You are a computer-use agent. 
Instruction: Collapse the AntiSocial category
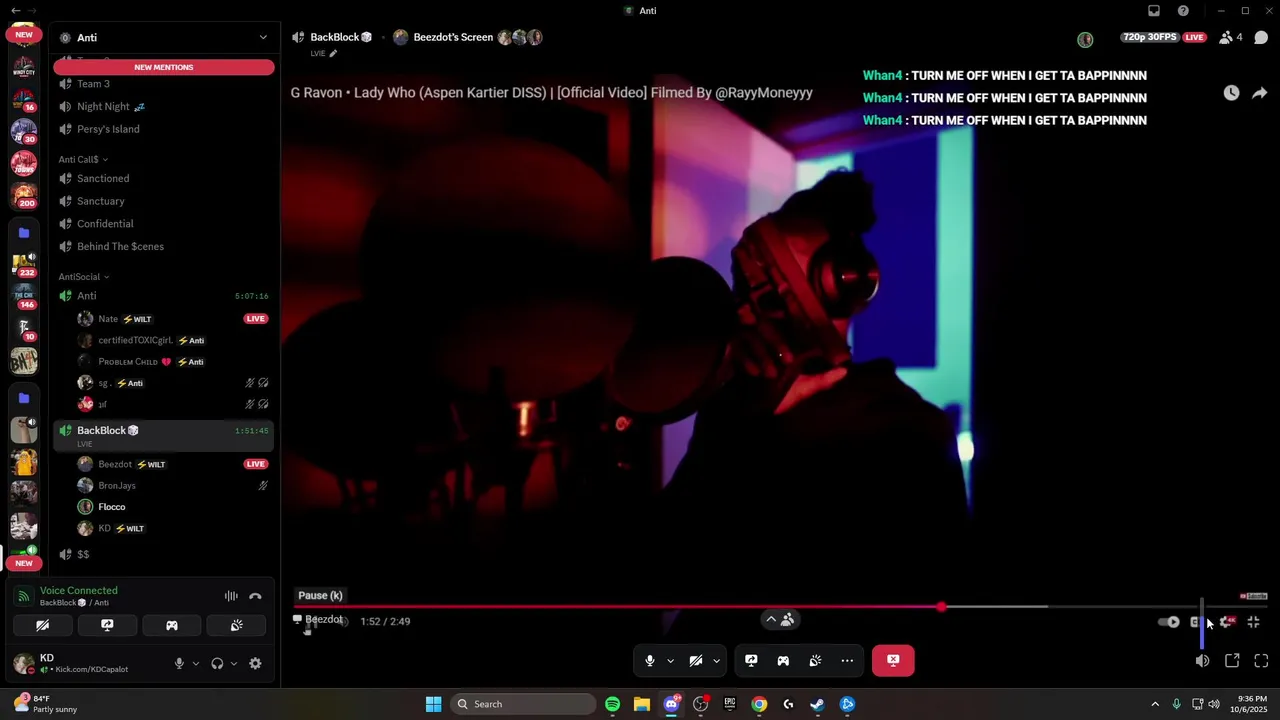coord(84,277)
